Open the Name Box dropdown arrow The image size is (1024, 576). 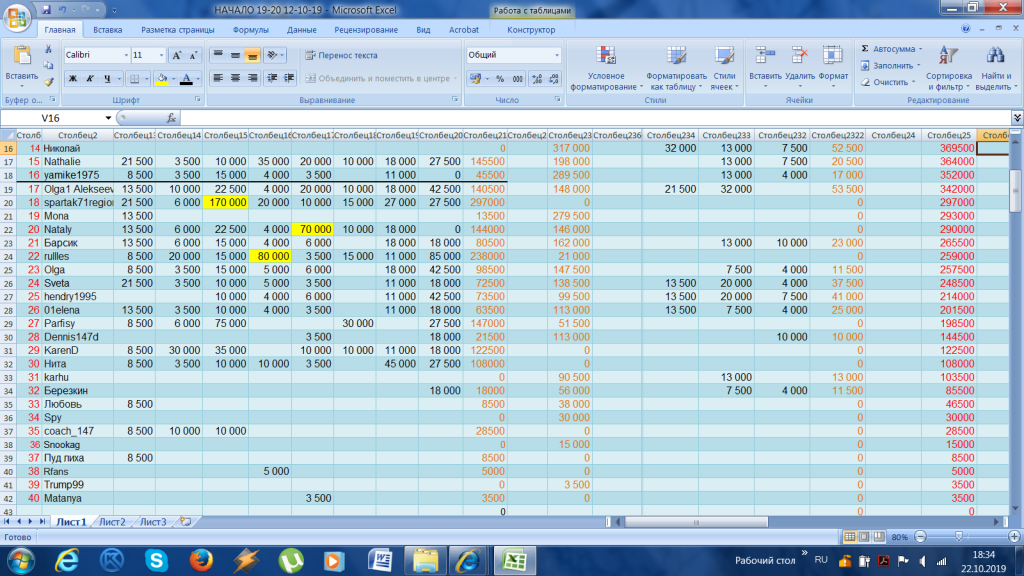(x=99, y=117)
